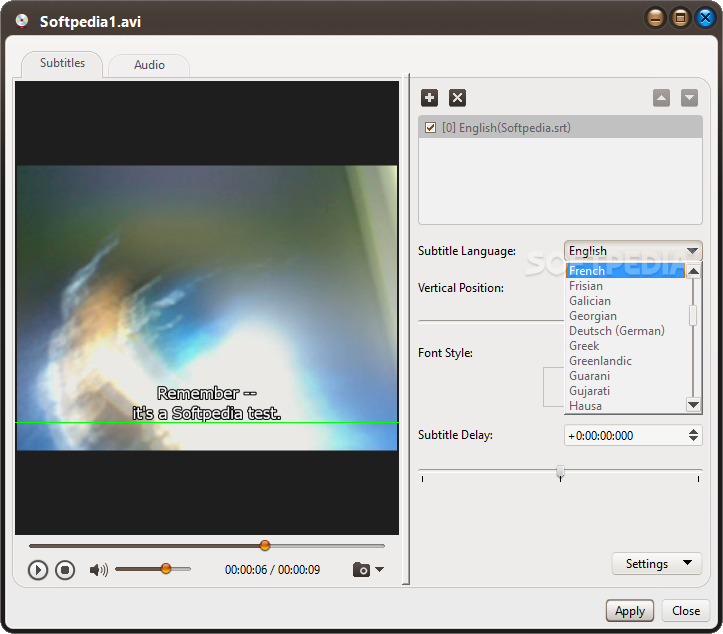Screen dimensions: 723x634
Task: Choose Frisian in the language list
Action: [x=625, y=286]
